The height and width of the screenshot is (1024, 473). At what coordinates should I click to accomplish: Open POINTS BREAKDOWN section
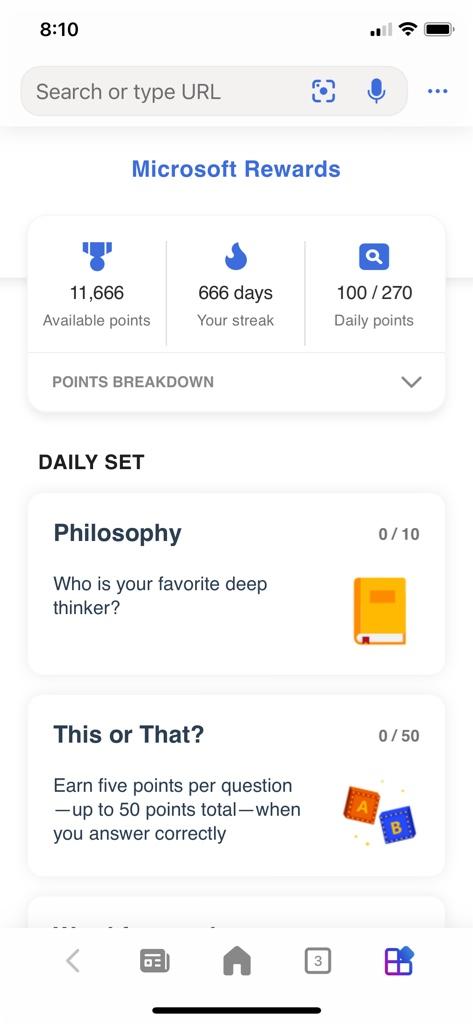(236, 382)
